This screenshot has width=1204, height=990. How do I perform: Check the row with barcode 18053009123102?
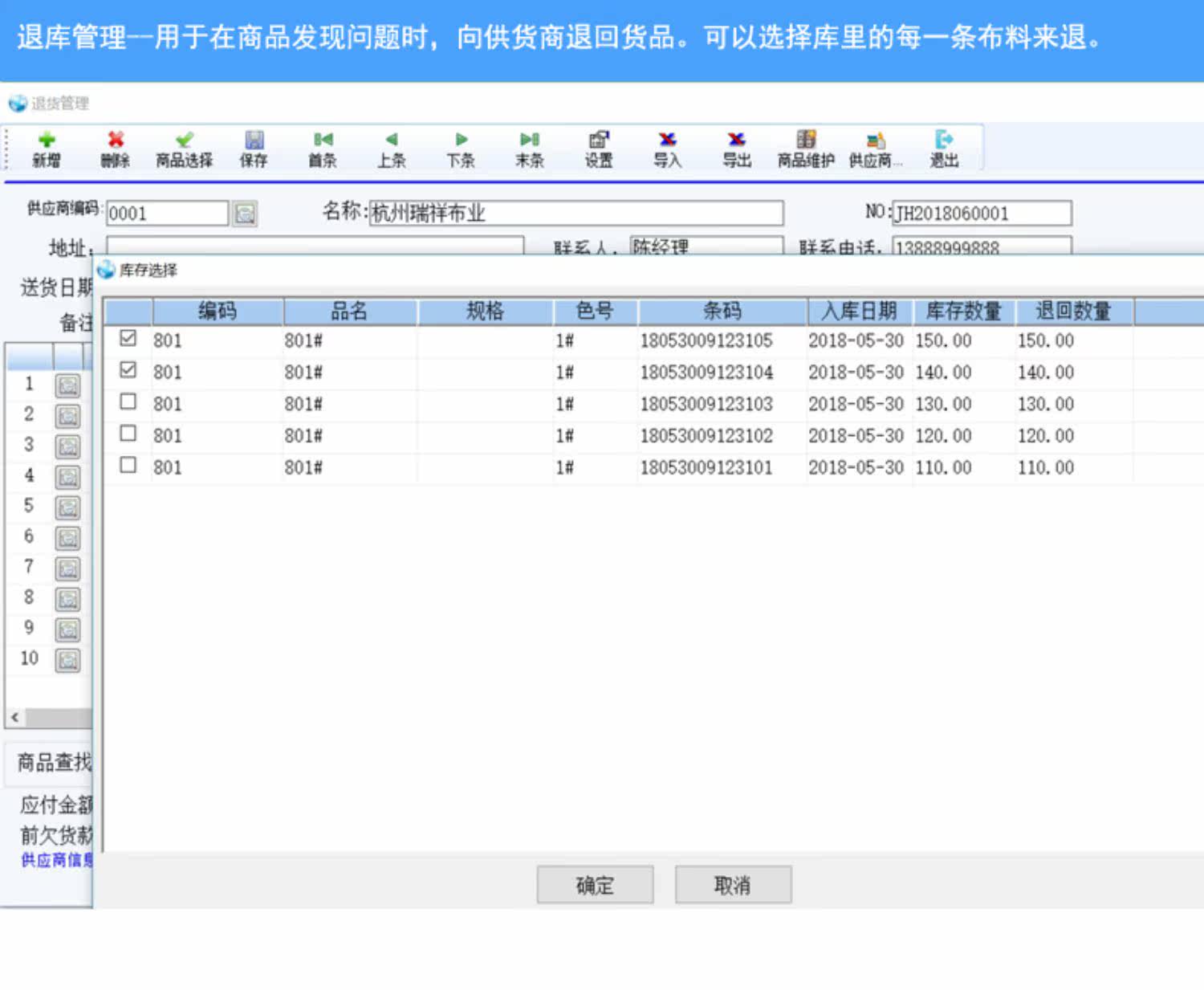tap(128, 433)
